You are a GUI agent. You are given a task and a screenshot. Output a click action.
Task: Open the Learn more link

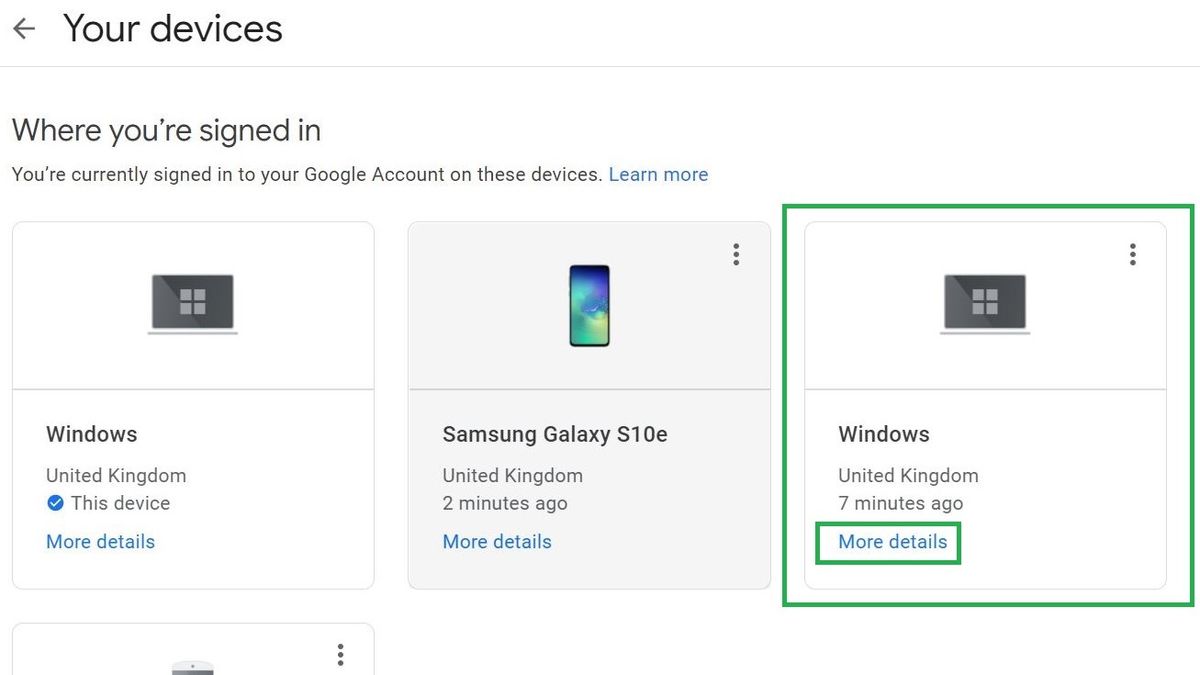coord(658,174)
